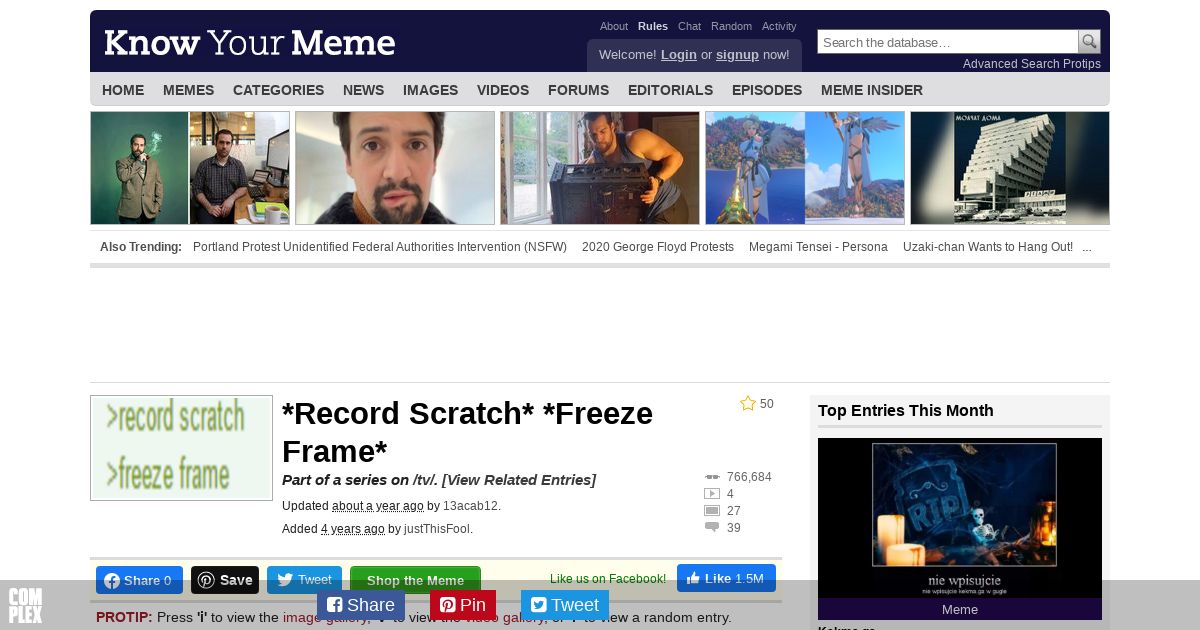Click the green Shop the Meme button
Image resolution: width=1200 pixels, height=630 pixels.
[415, 580]
